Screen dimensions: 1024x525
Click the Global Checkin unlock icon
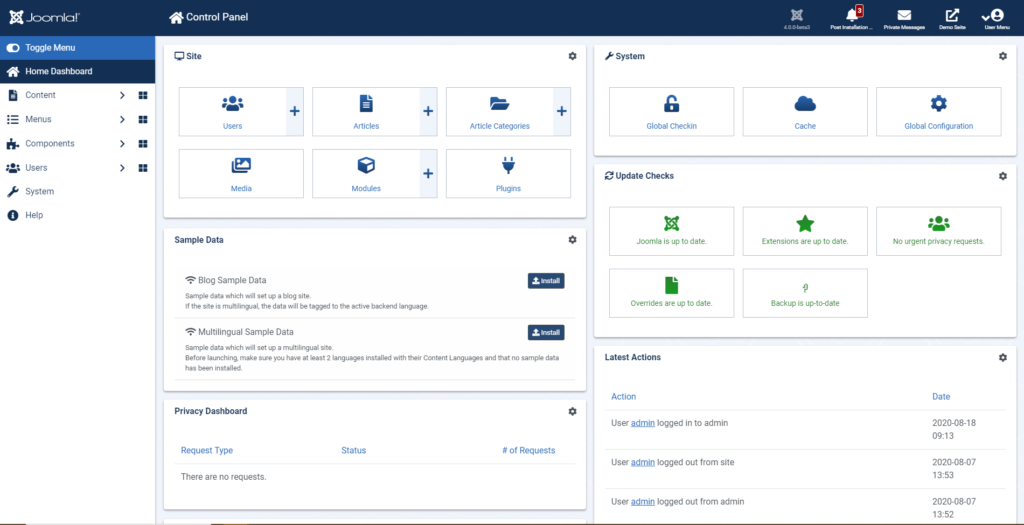[x=671, y=104]
